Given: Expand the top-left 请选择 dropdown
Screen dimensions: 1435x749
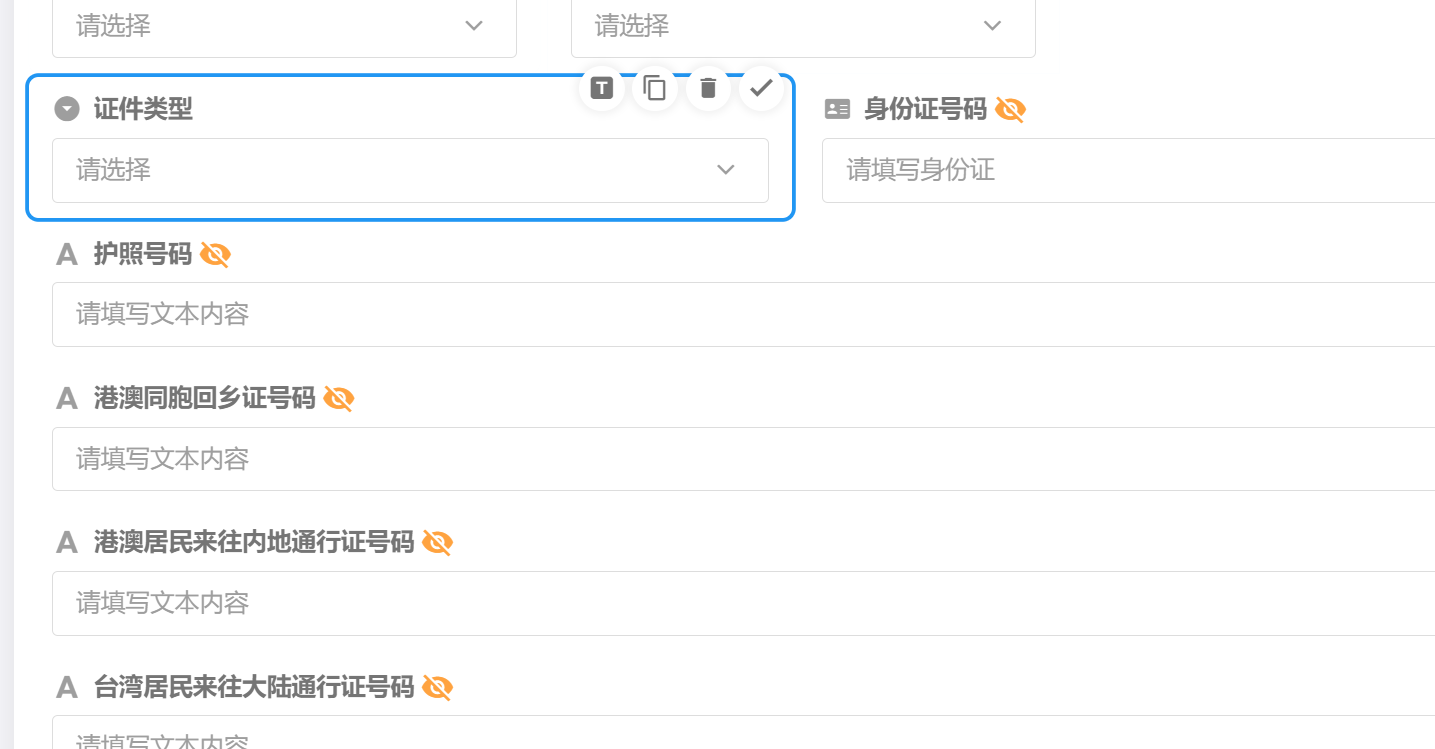Looking at the screenshot, I should pos(284,26).
